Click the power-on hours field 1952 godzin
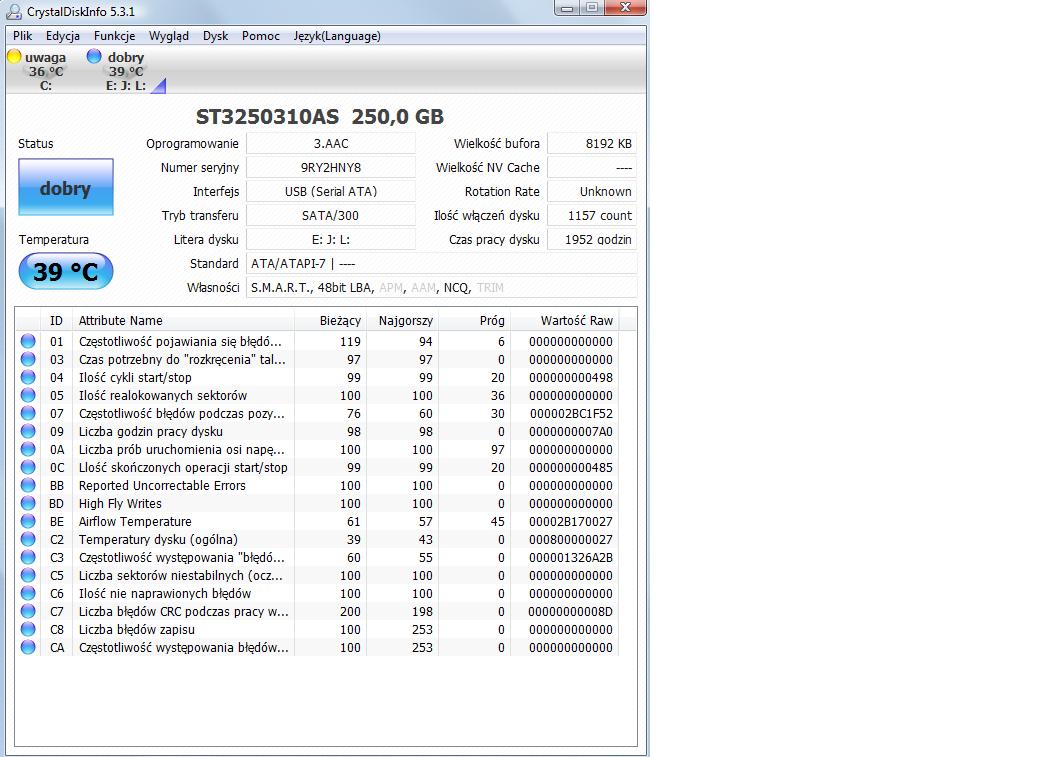 (592, 239)
